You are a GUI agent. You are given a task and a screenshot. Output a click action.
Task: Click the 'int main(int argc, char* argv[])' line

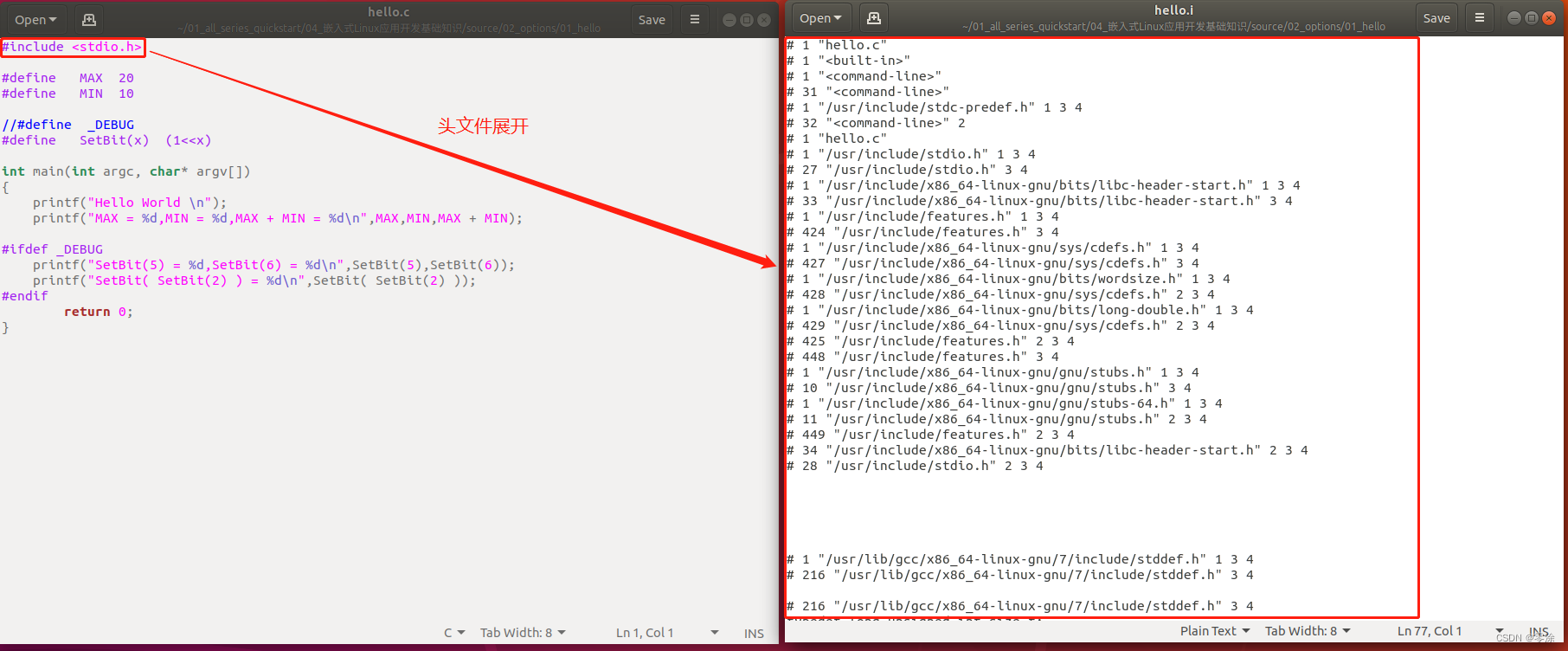click(126, 171)
